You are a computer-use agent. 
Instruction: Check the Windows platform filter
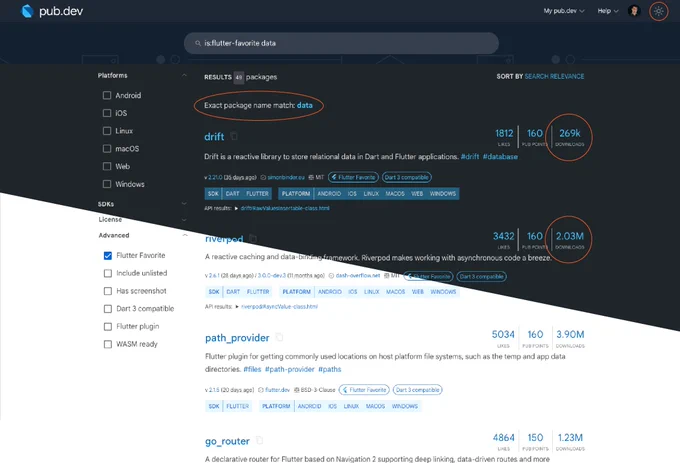click(x=107, y=184)
